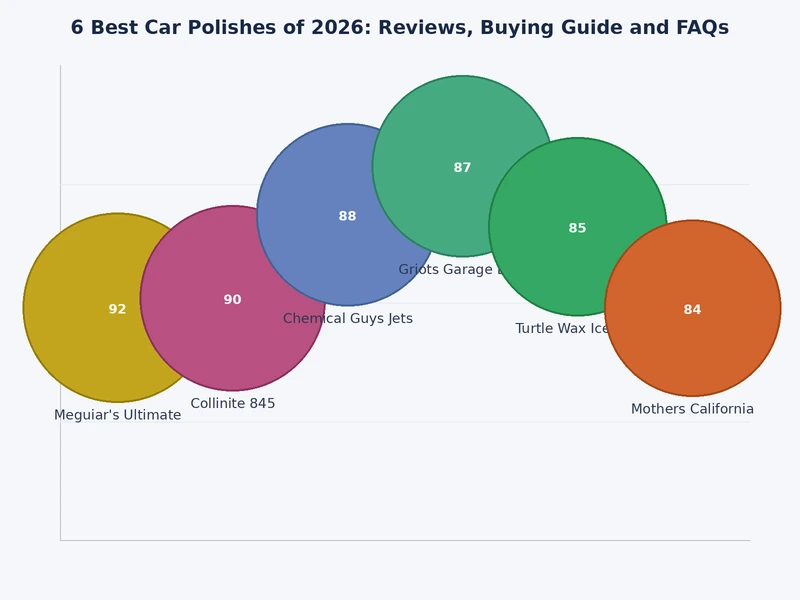Click the Chemical Guys Jets label
Image resolution: width=800 pixels, height=600 pixels.
tap(348, 318)
